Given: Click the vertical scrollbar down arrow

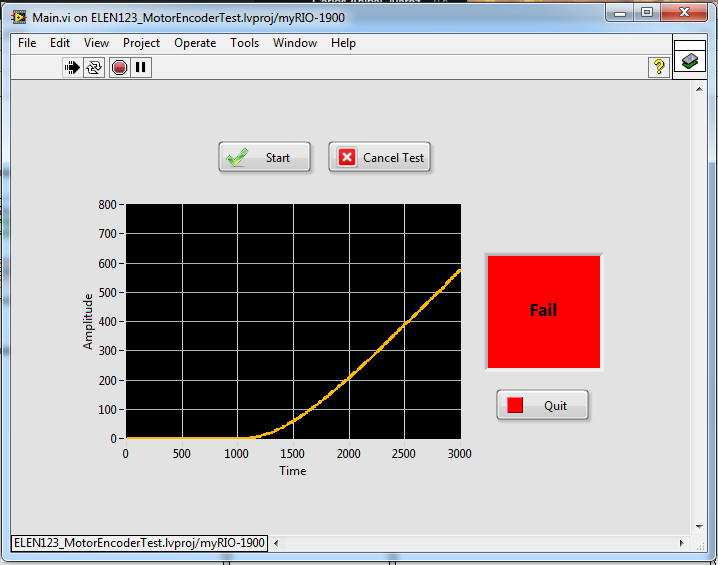Looking at the screenshot, I should point(699,527).
